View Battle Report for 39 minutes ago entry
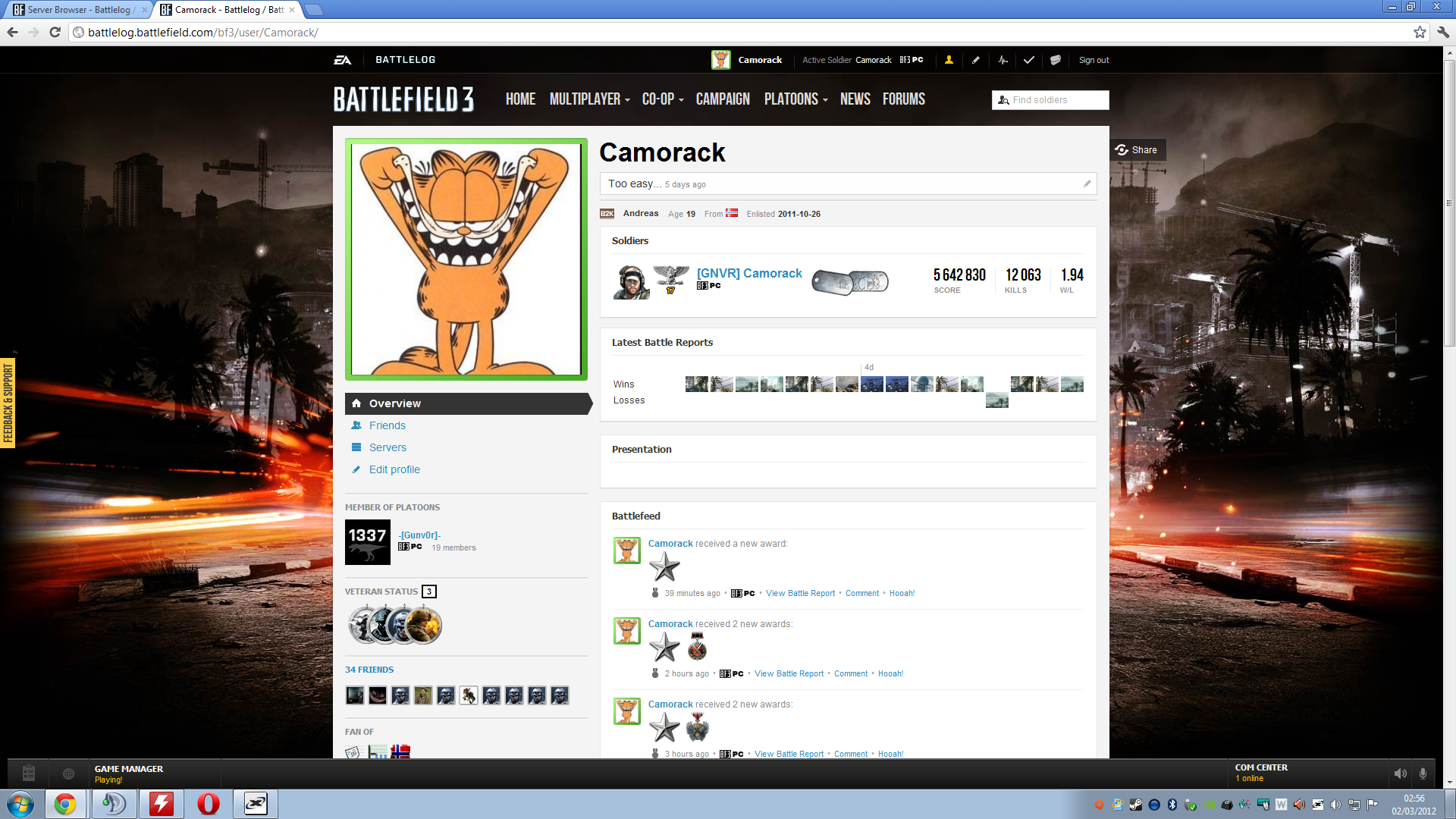Screen dimensions: 1456x819 [x=800, y=593]
